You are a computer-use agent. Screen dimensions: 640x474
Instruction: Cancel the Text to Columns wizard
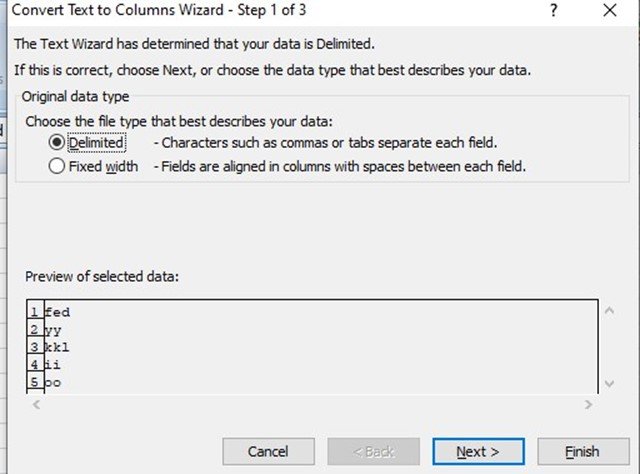[x=268, y=452]
